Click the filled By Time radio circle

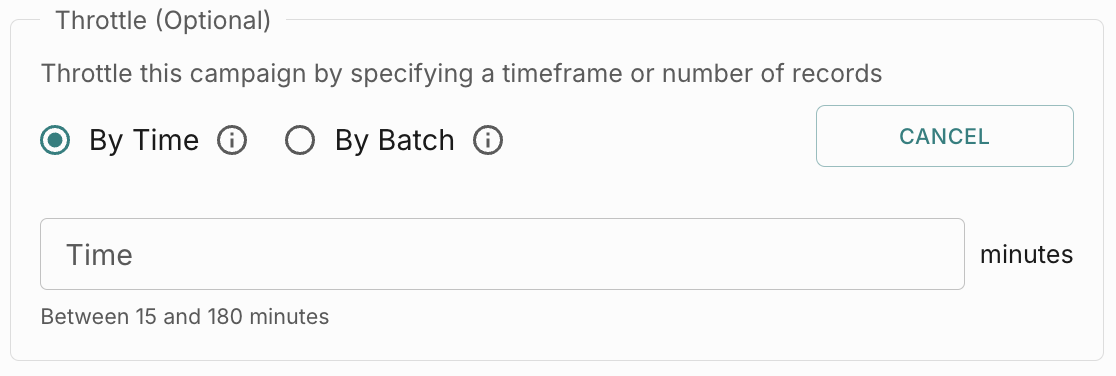pyautogui.click(x=56, y=140)
